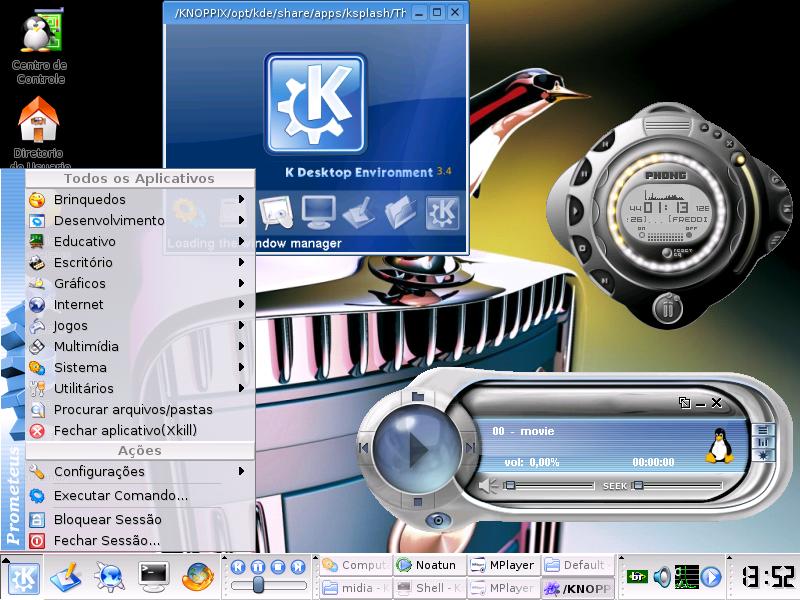Launch the office pencil icon in panel
The width and height of the screenshot is (800, 600).
(x=65, y=578)
